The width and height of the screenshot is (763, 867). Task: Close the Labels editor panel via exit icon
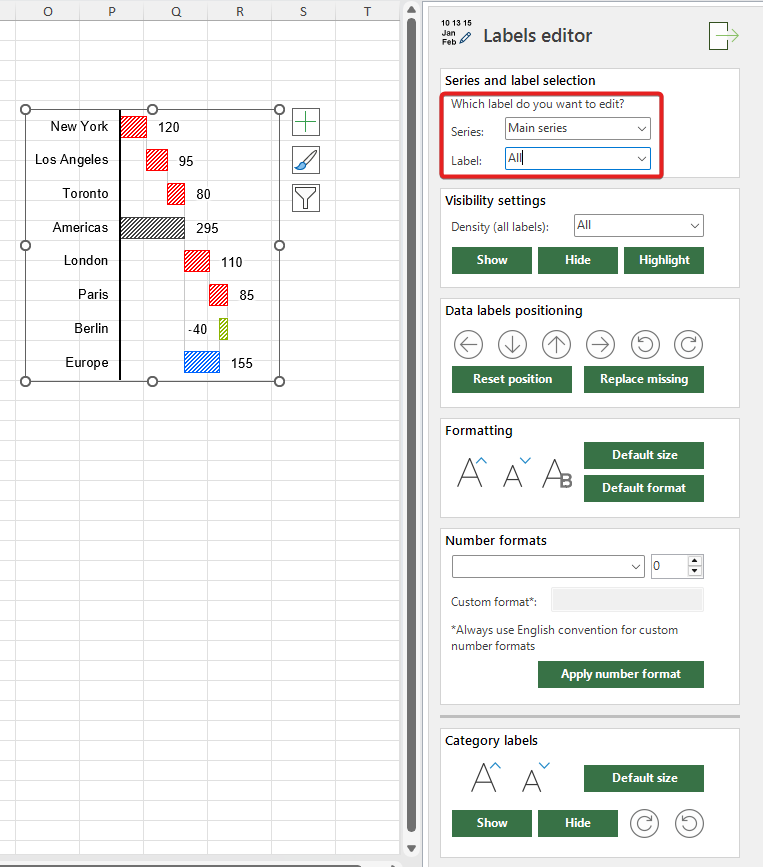click(722, 35)
